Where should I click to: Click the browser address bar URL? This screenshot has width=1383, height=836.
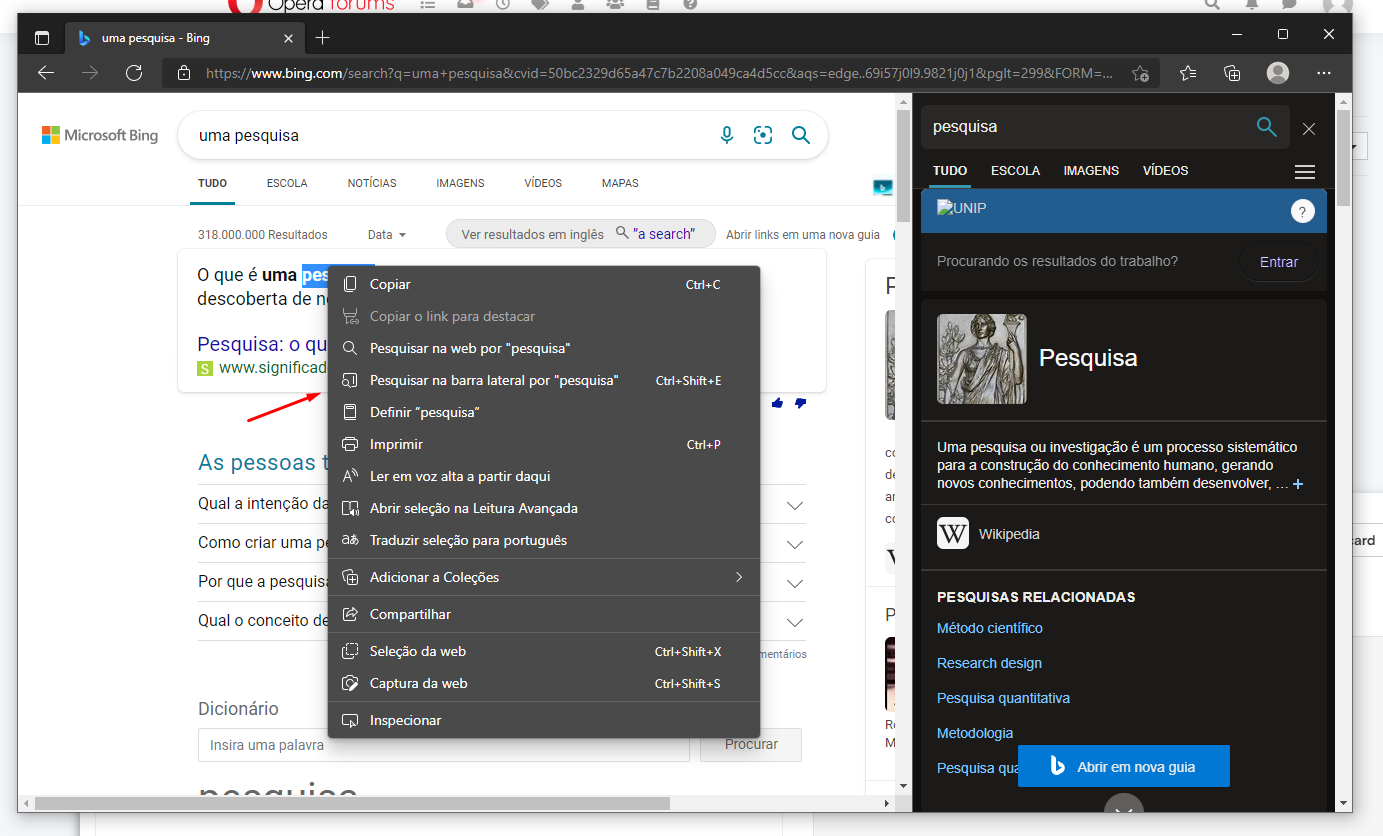tap(659, 73)
